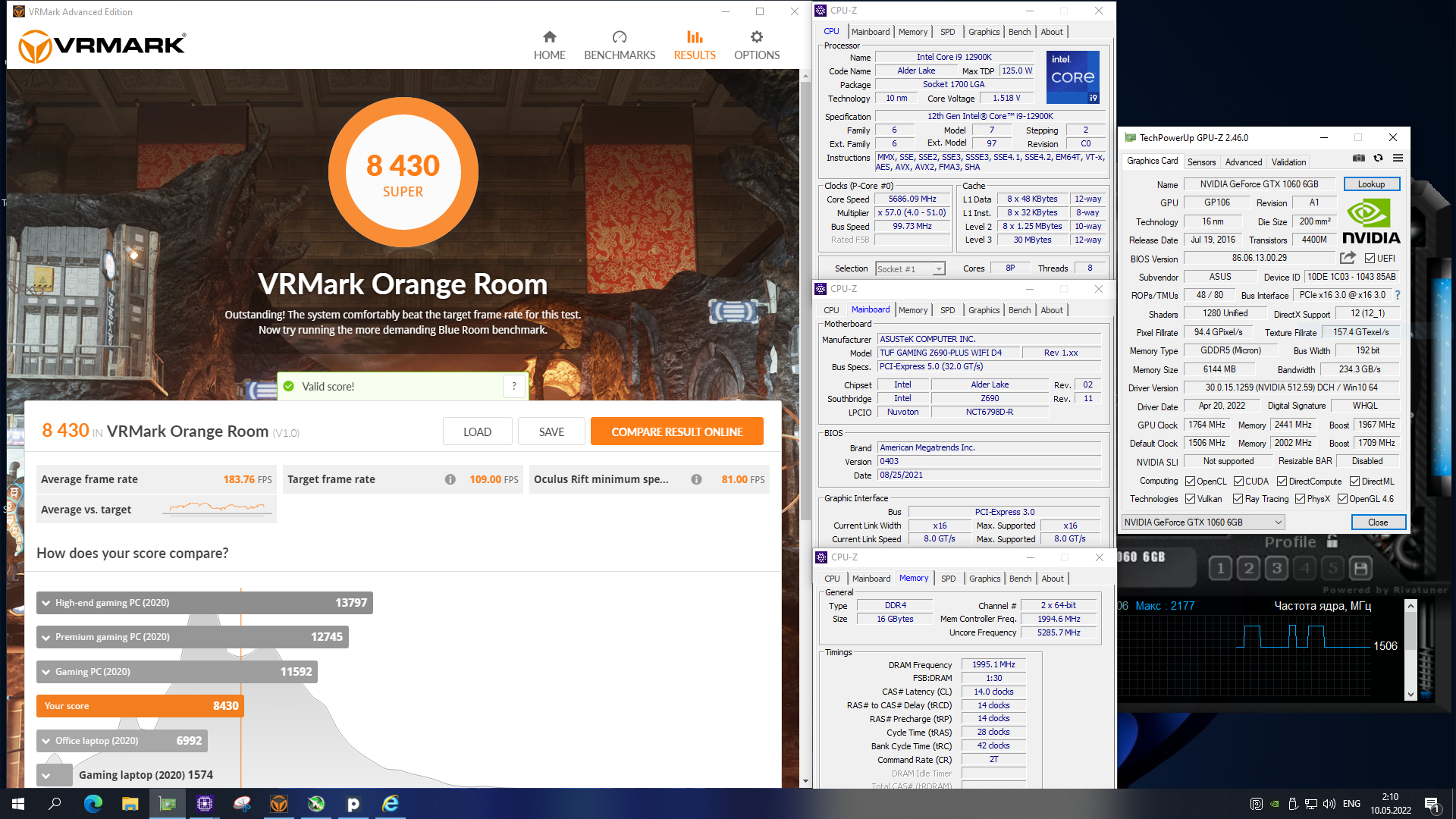Select Afterburner profile slot 3
This screenshot has width=1456, height=819.
pos(1277,568)
